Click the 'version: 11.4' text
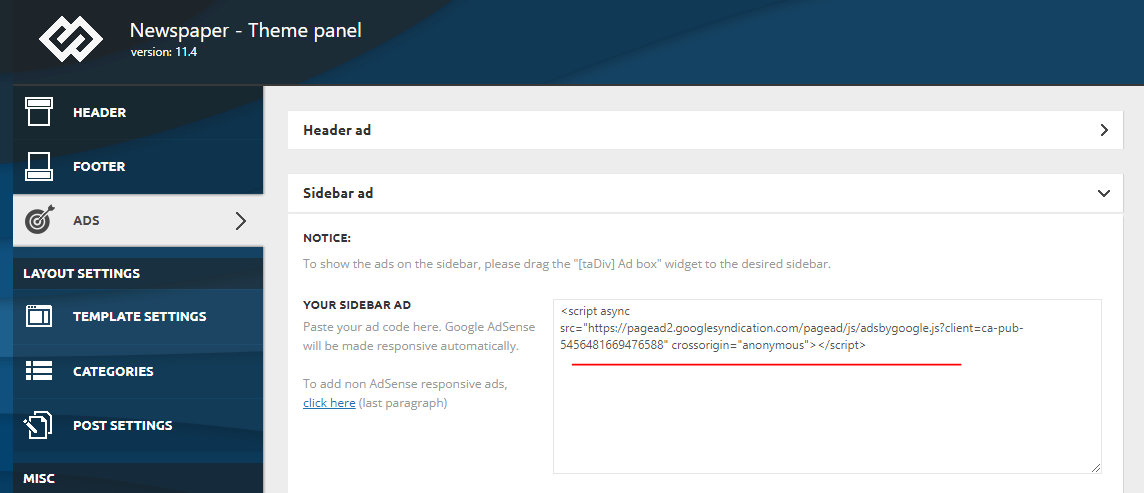 point(164,53)
